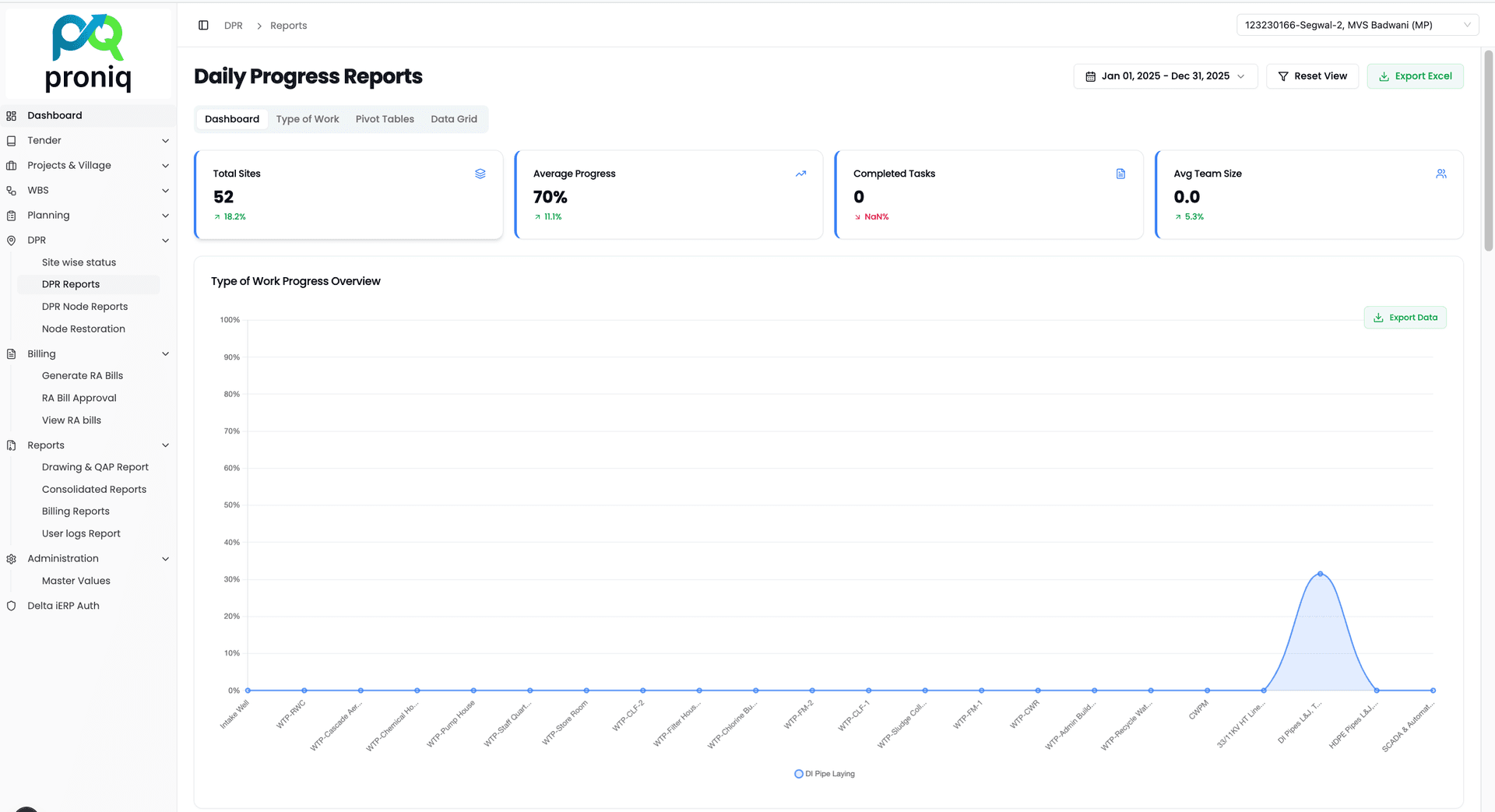Click the Export Excel button

coord(1415,76)
